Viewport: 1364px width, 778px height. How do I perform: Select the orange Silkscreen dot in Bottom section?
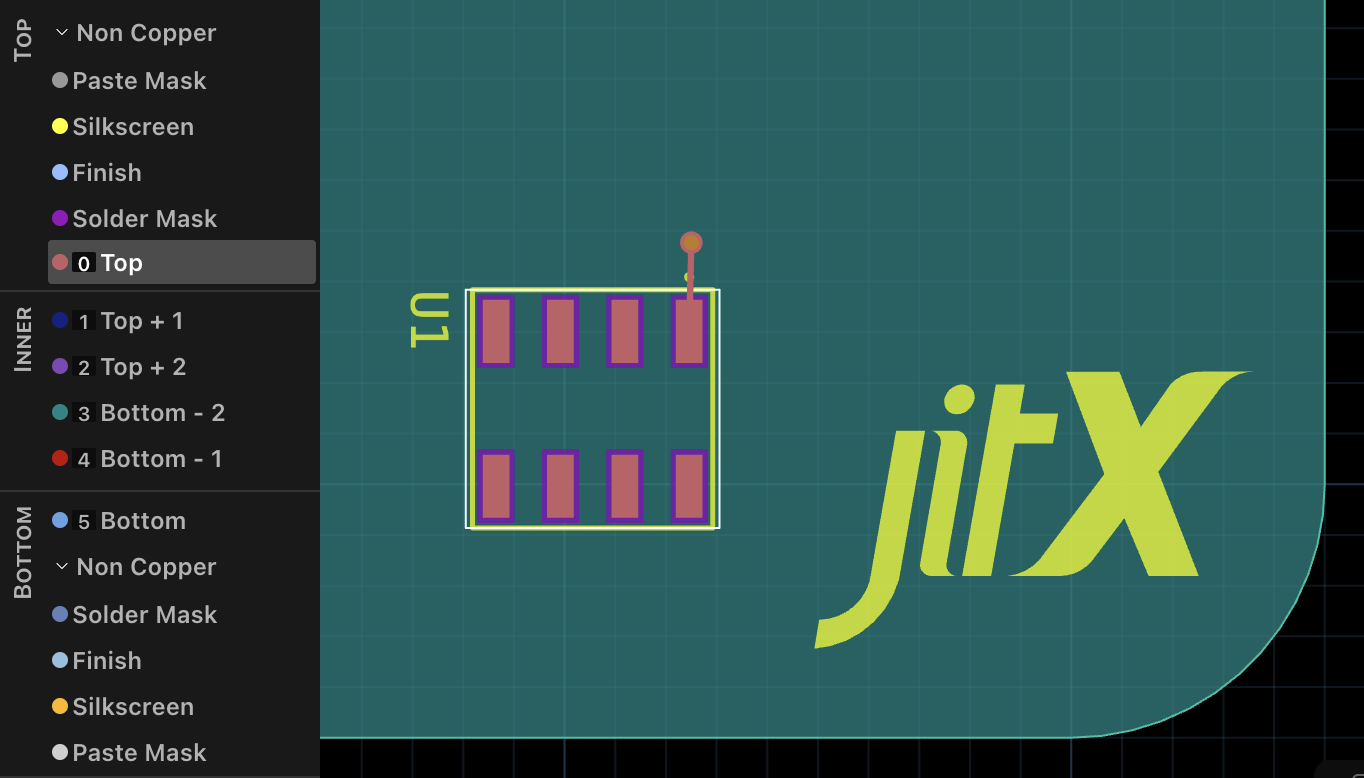point(61,706)
